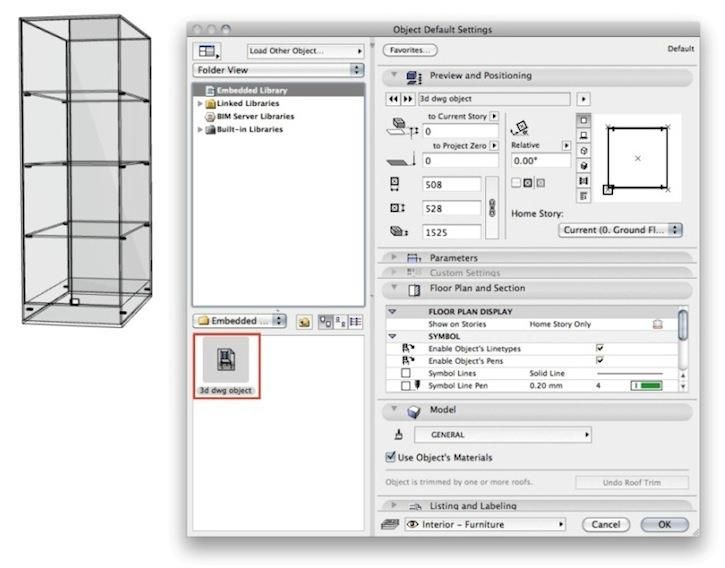Toggle Enable Object's Pens checkbox
The height and width of the screenshot is (568, 725).
(x=600, y=360)
